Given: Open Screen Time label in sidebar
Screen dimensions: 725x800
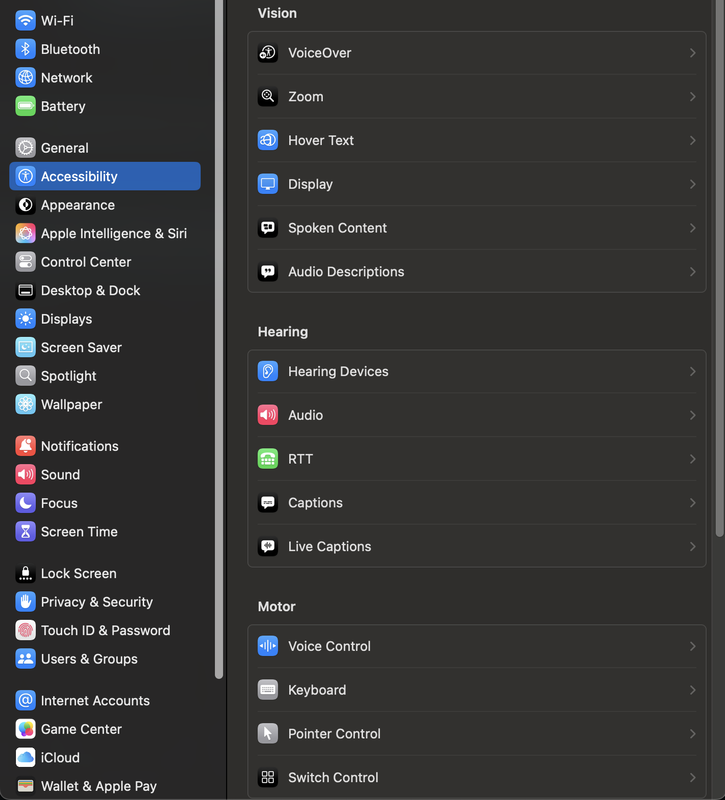Looking at the screenshot, I should point(79,532).
